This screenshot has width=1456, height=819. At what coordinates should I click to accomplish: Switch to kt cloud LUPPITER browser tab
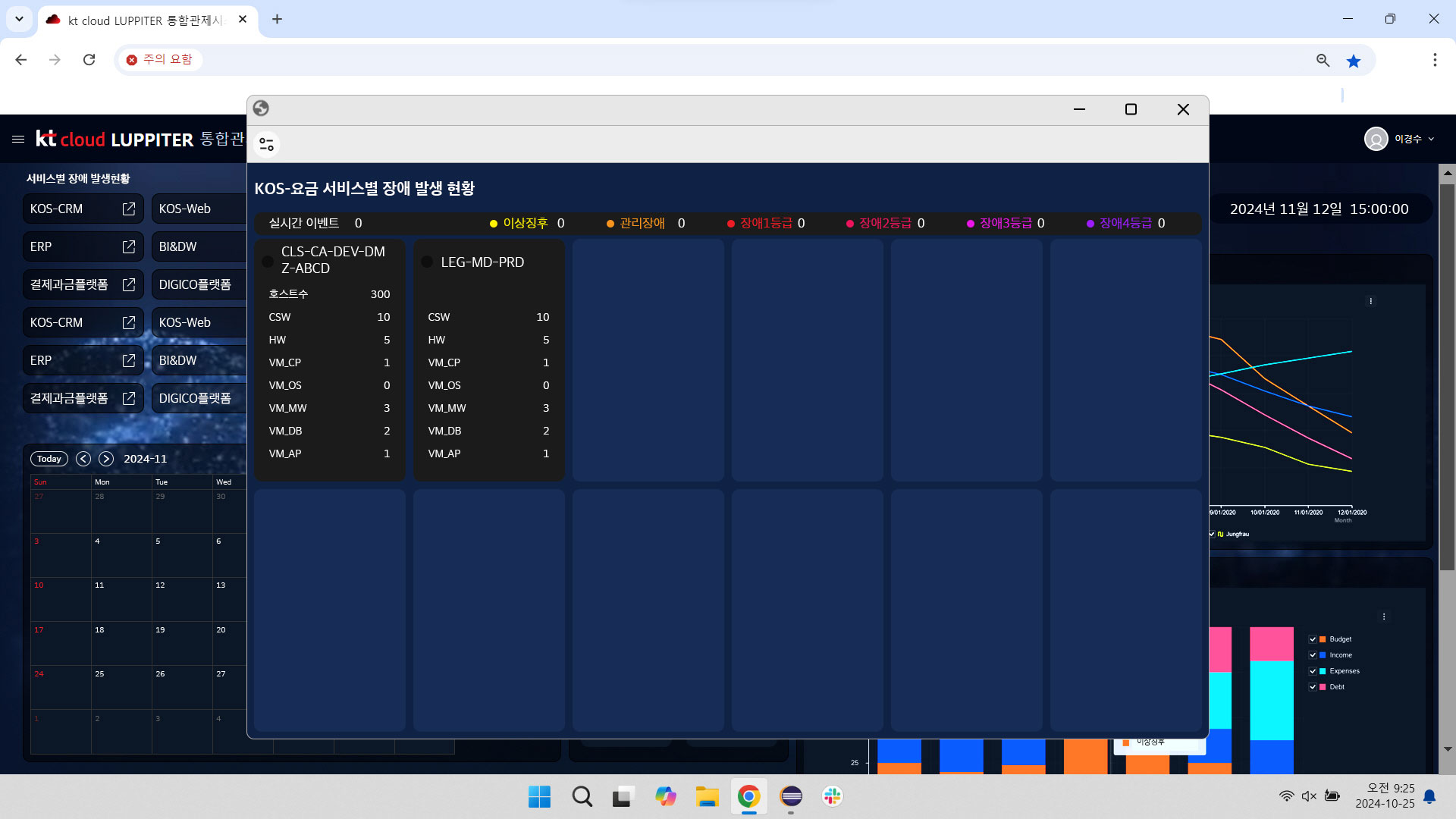coord(144,20)
